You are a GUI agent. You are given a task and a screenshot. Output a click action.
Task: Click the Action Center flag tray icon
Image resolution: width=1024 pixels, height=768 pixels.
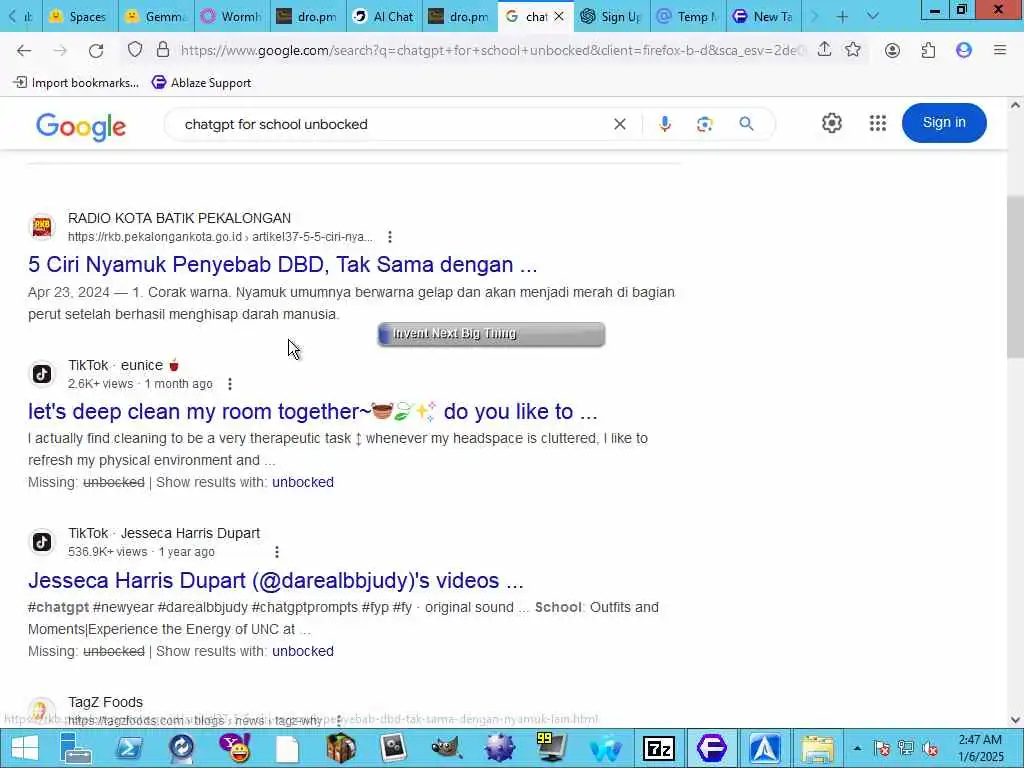[882, 748]
